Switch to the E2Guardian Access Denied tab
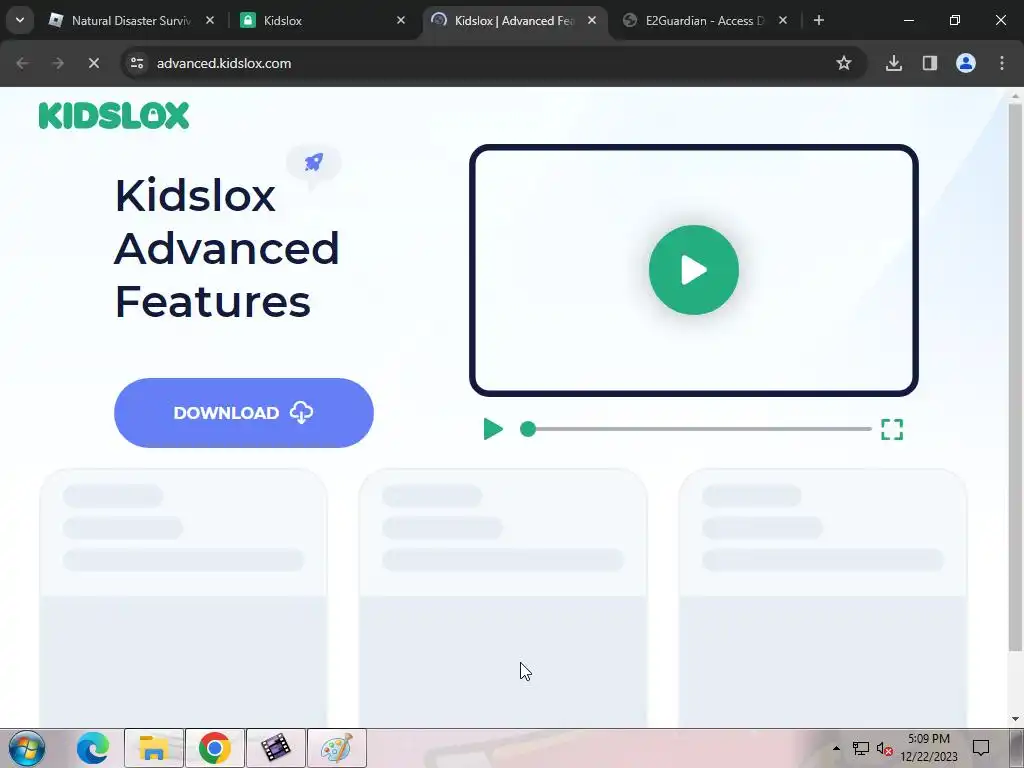The image size is (1024, 768). pyautogui.click(x=704, y=21)
